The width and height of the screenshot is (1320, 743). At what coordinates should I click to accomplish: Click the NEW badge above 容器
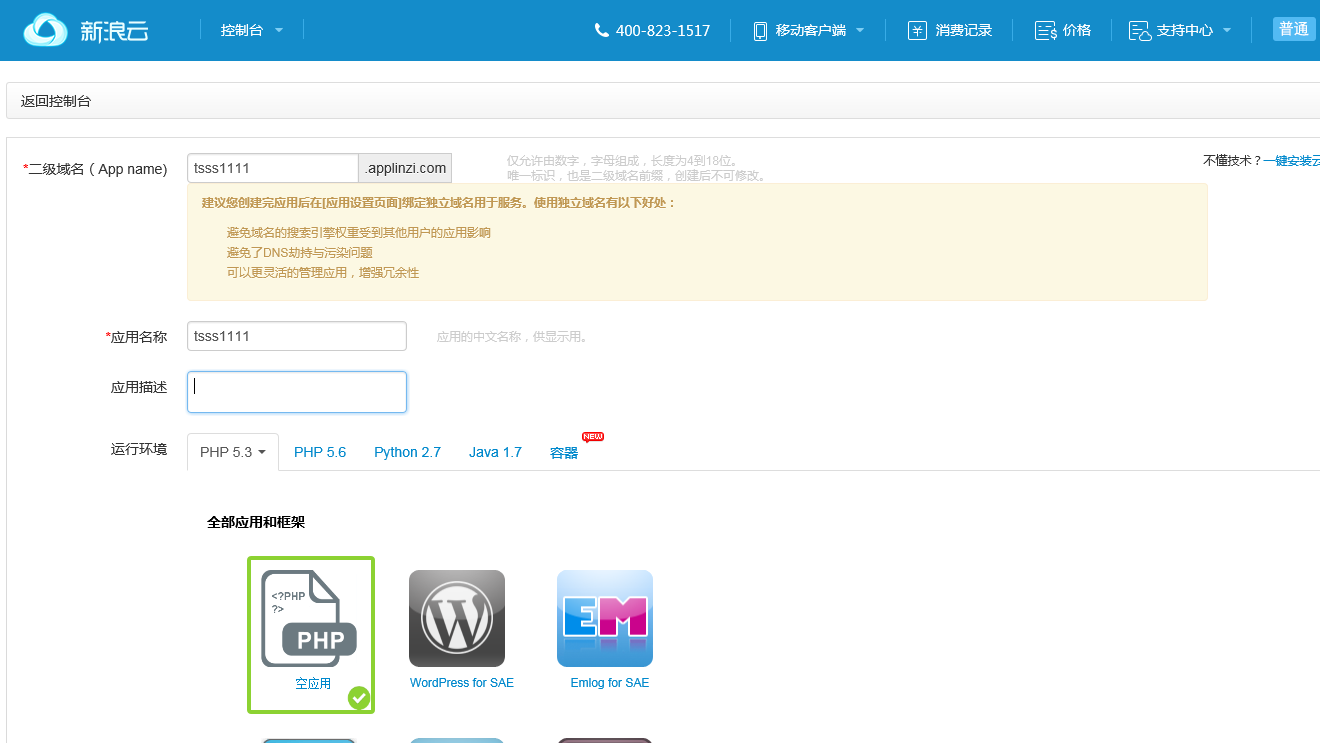pos(593,436)
